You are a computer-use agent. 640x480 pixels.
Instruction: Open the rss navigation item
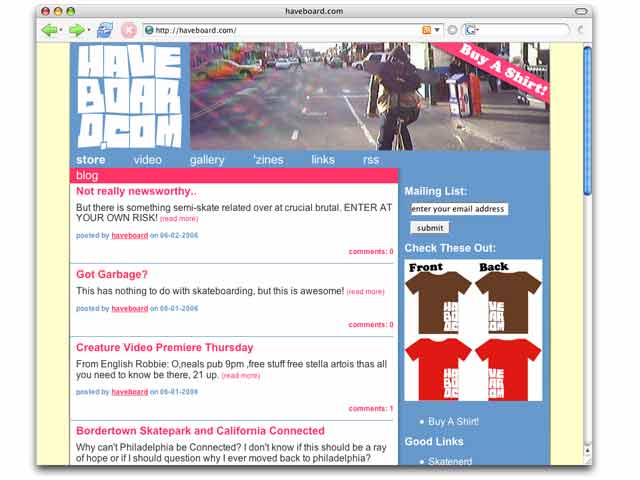click(371, 160)
